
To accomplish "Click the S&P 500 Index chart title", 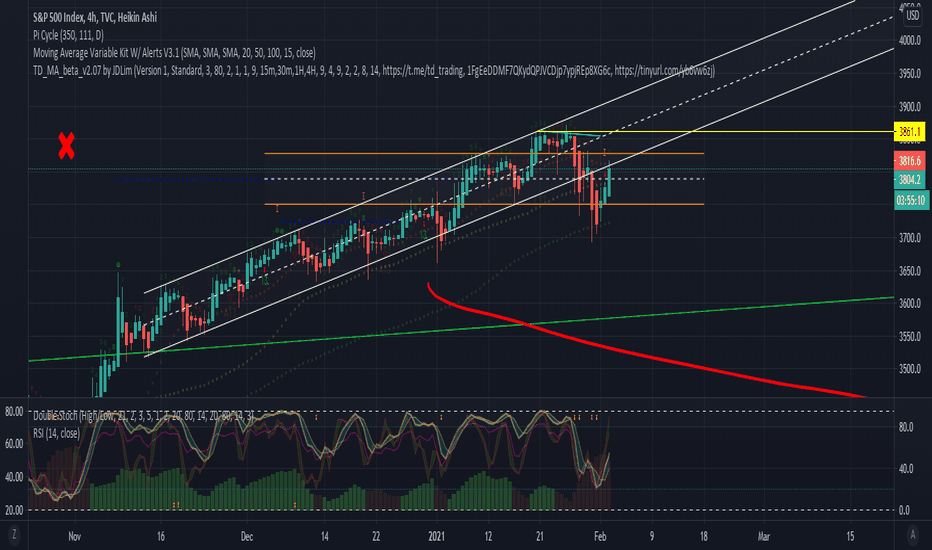I will coord(95,17).
